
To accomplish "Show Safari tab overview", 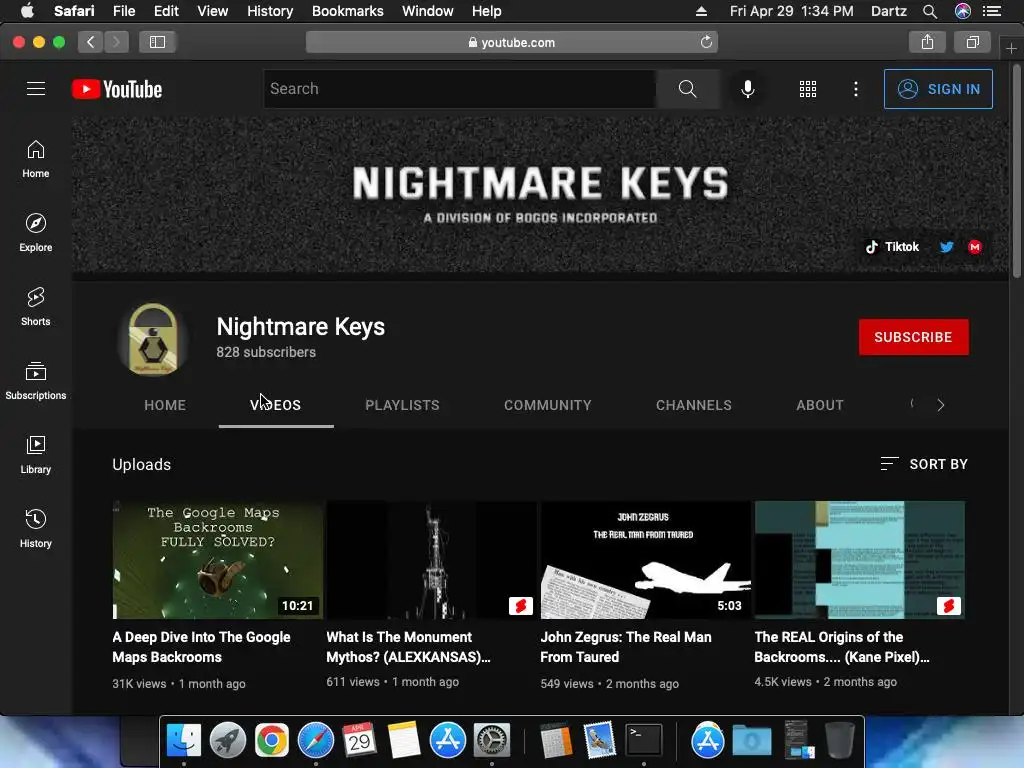I will tap(972, 42).
